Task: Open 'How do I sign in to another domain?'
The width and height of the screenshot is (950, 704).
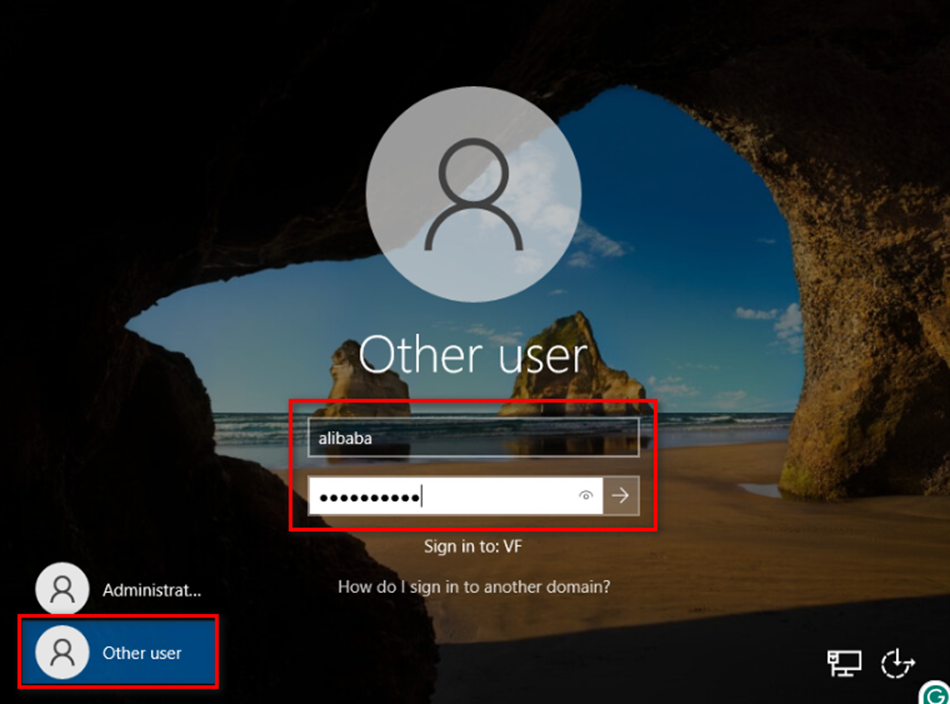Action: (473, 587)
